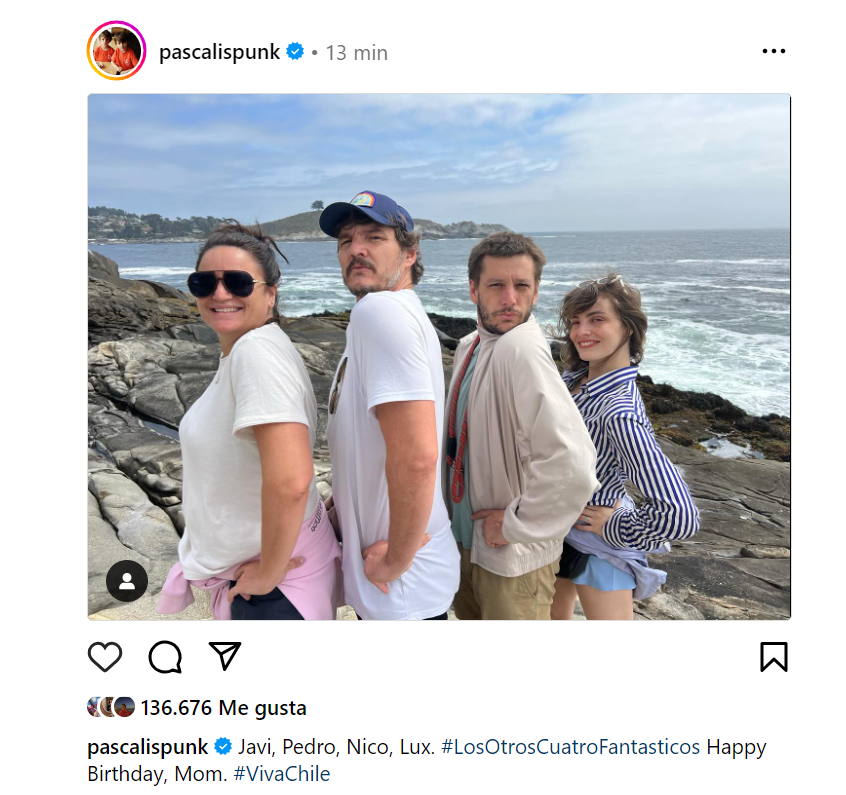Click the verified badge beside header username
The height and width of the screenshot is (795, 846).
[x=295, y=51]
